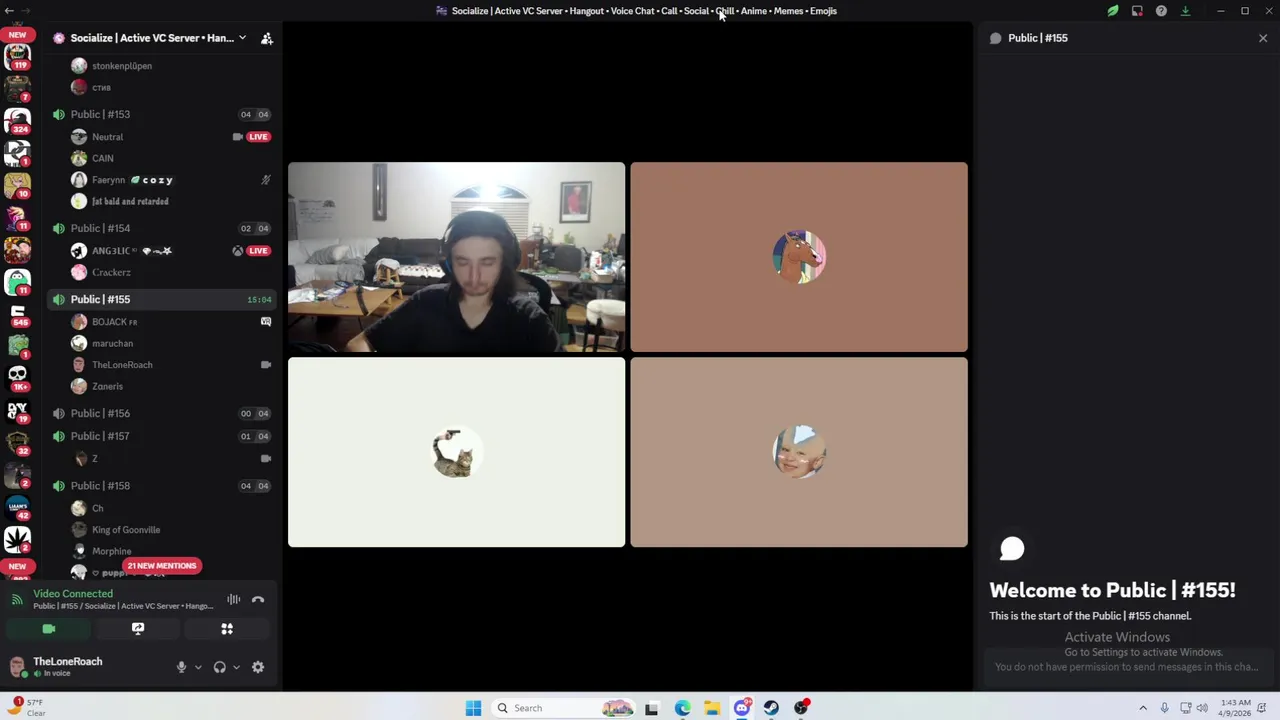Open Windows Start menu
Viewport: 1280px width, 720px height.
pos(473,708)
